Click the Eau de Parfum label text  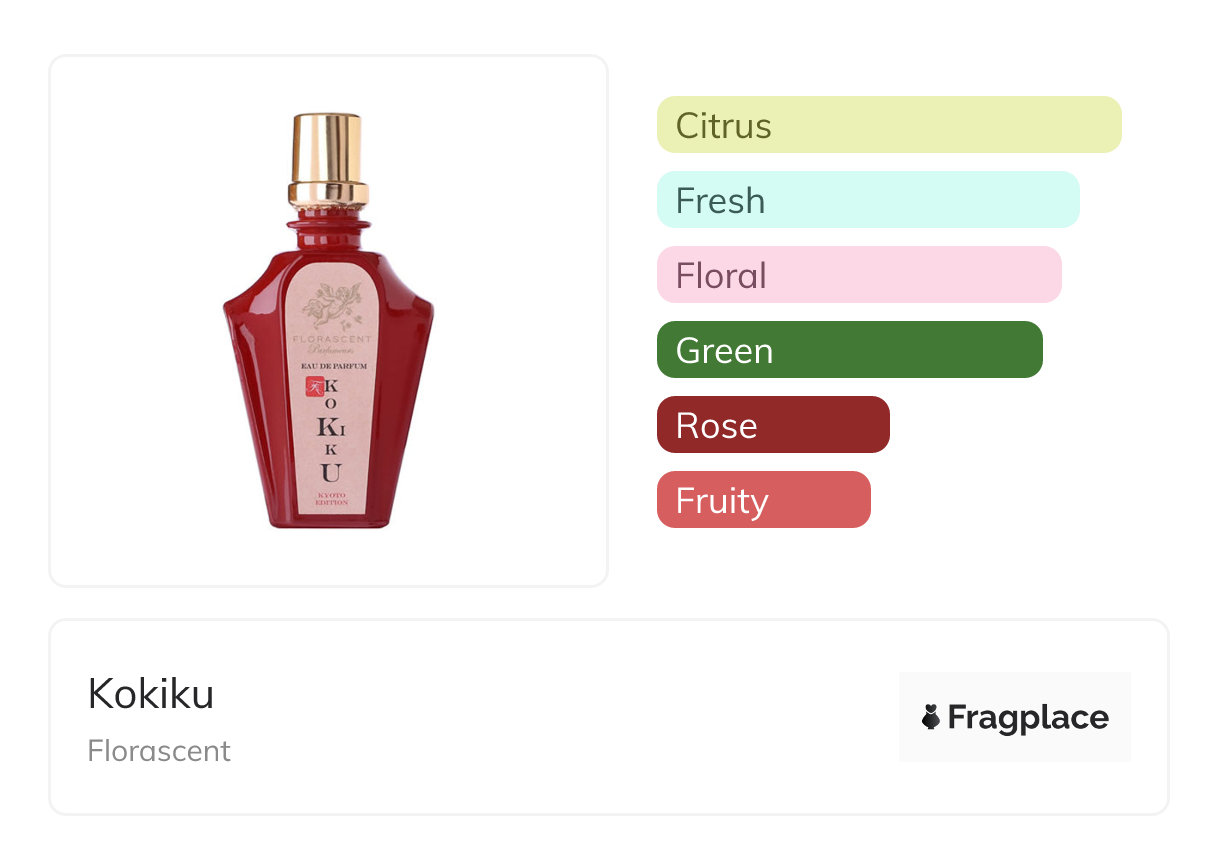(330, 367)
